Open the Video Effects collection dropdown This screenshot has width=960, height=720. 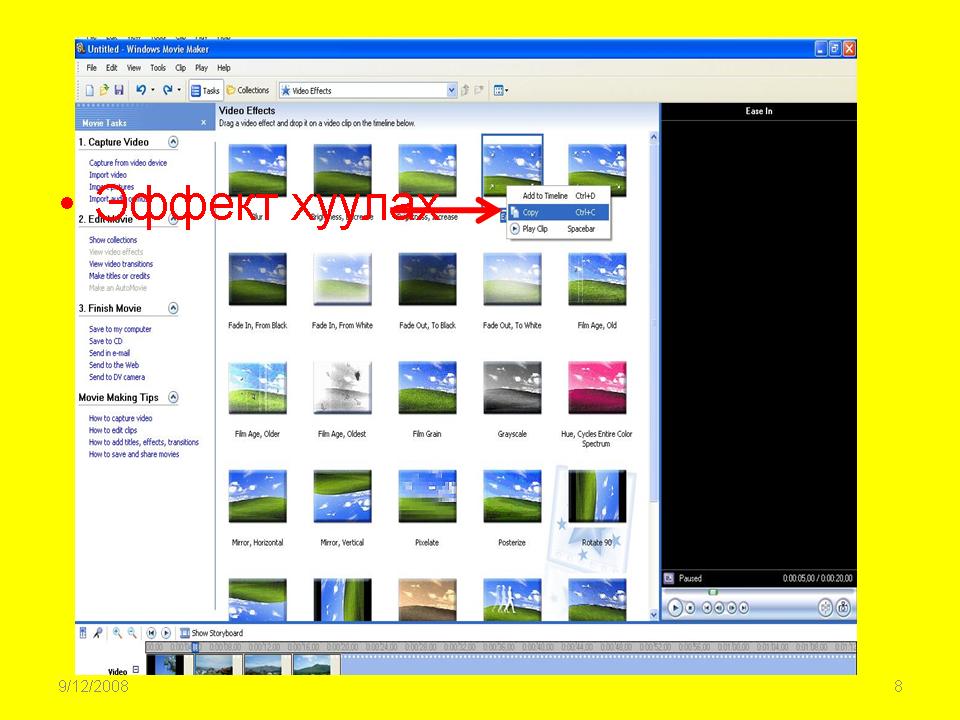[452, 90]
